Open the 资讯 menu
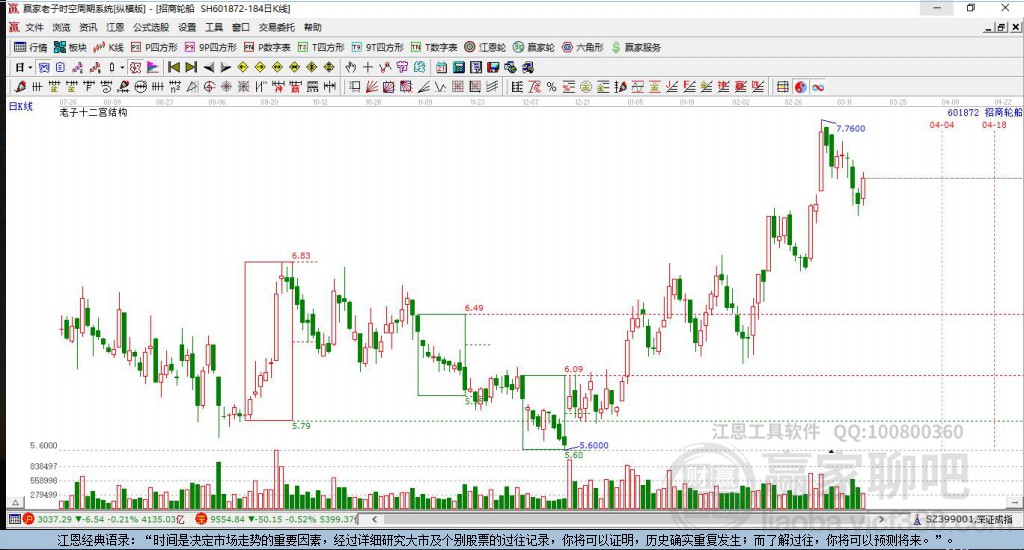 pos(88,27)
